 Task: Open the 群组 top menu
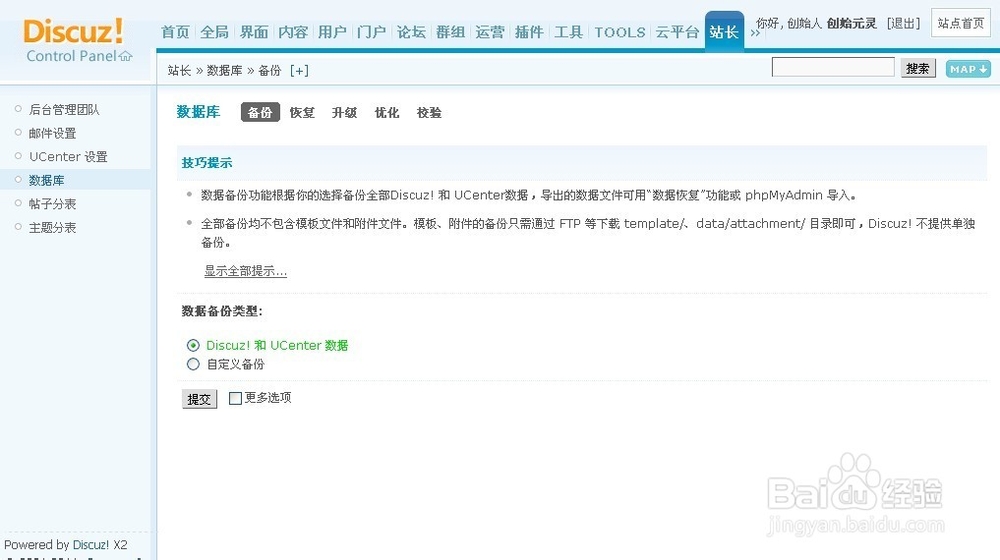pyautogui.click(x=451, y=32)
